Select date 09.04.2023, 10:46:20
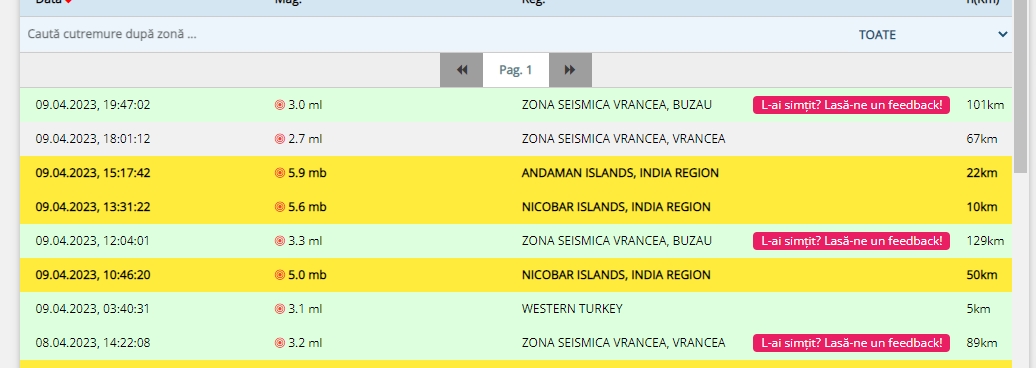The width and height of the screenshot is (1036, 368). (93, 275)
